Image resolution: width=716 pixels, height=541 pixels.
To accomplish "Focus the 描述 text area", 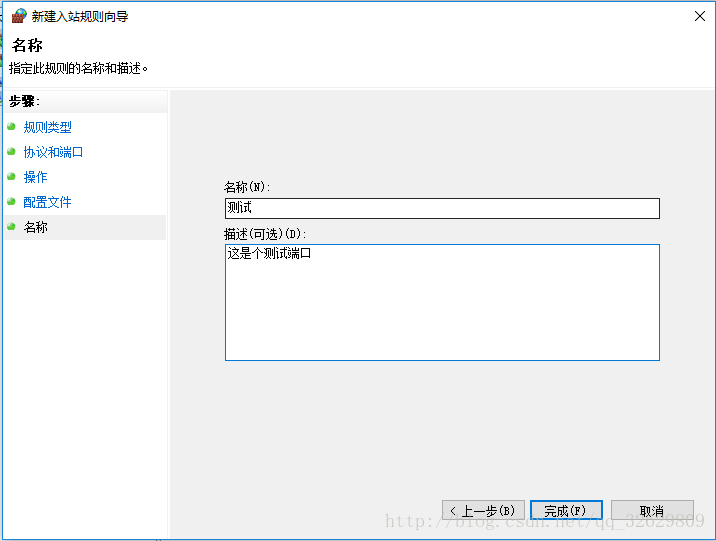I will (442, 302).
